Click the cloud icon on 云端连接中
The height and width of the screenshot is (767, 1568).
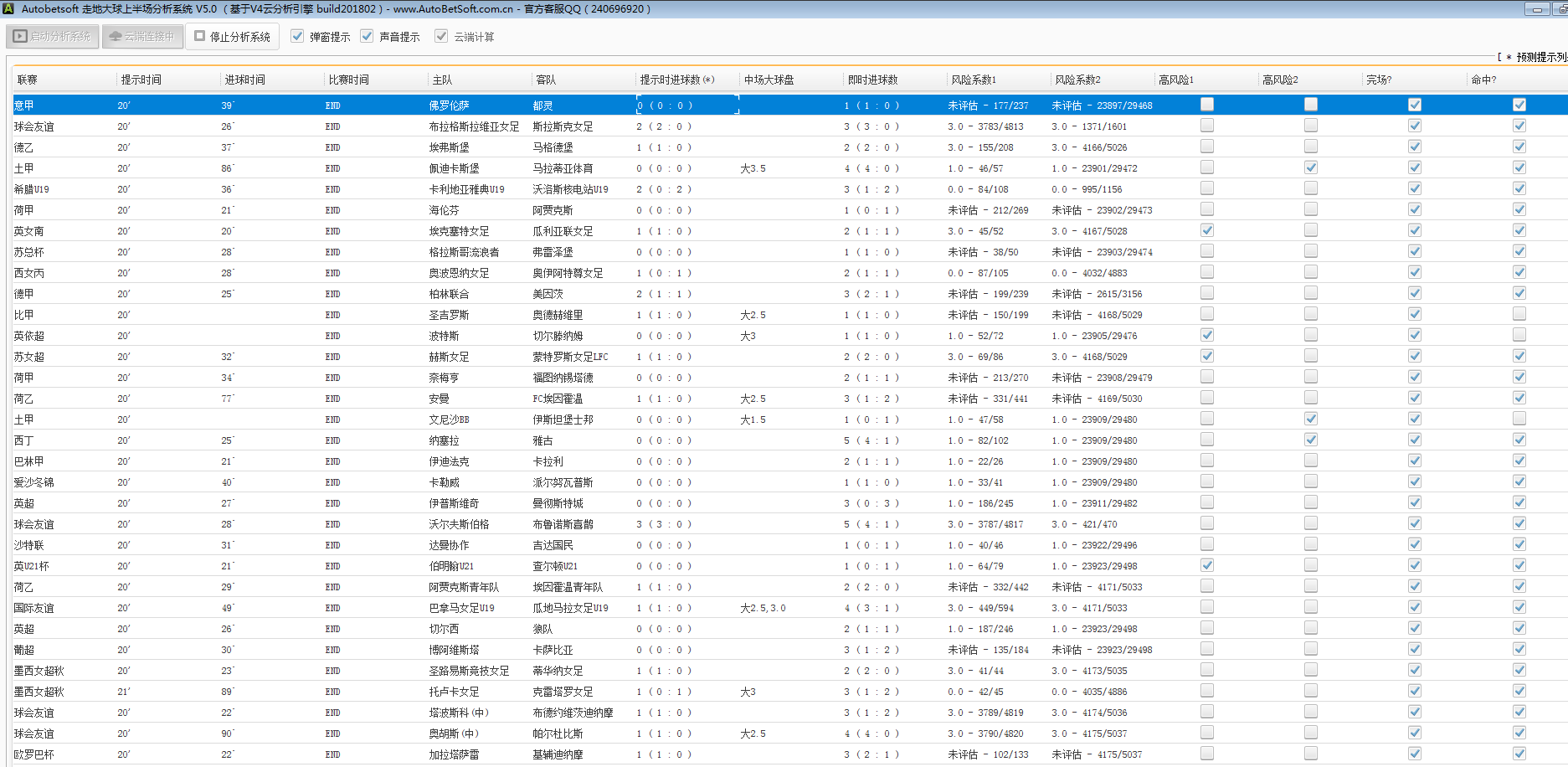point(116,37)
